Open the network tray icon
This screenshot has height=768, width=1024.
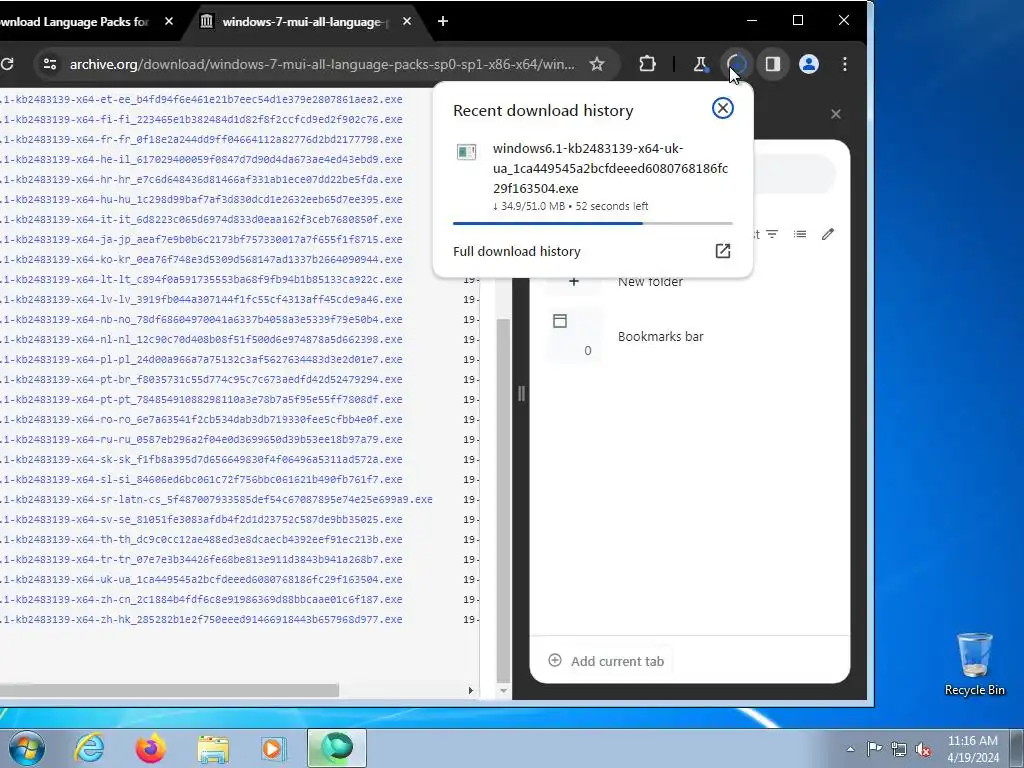pos(899,749)
